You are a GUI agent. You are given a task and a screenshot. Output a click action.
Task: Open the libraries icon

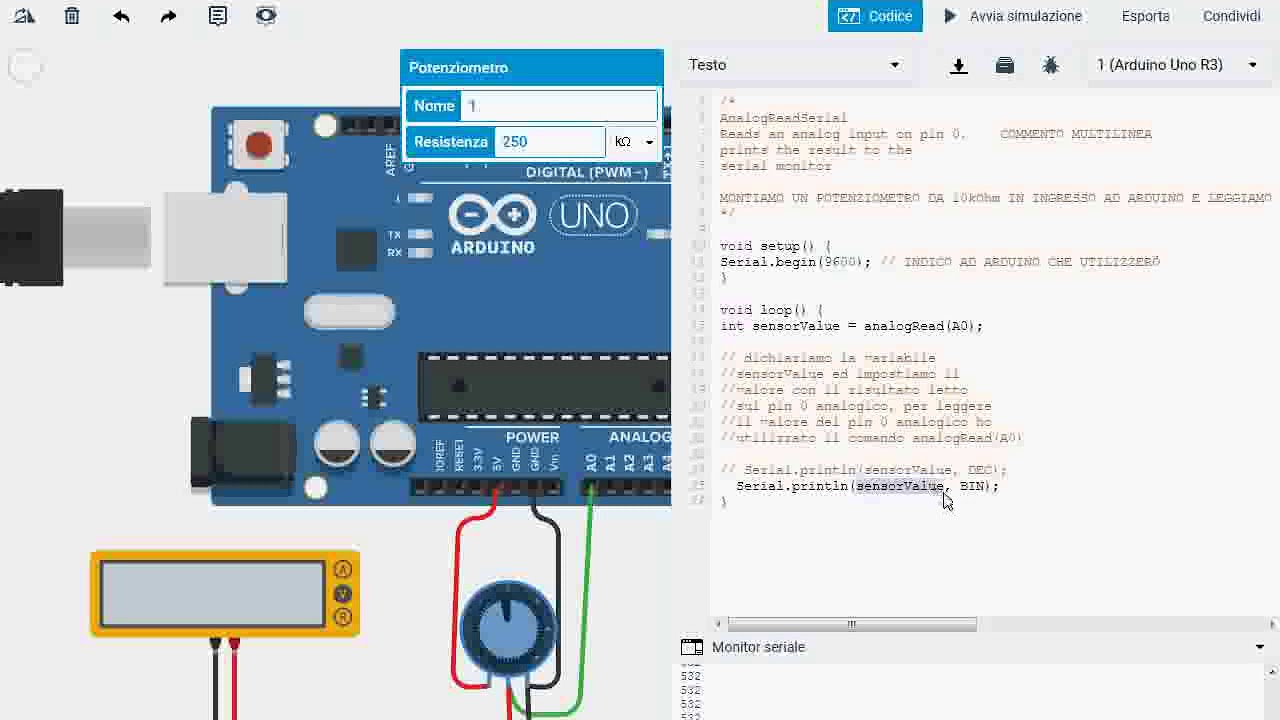(1005, 65)
